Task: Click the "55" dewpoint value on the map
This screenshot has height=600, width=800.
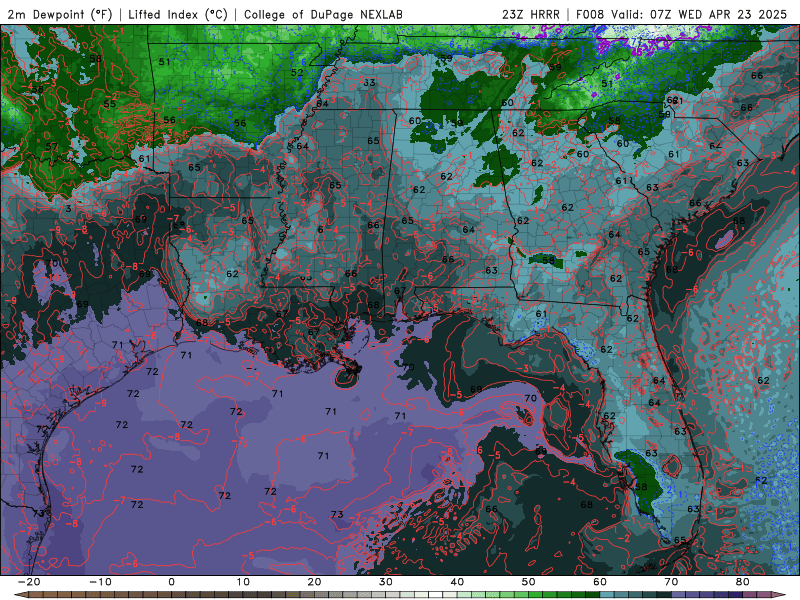Action: (110, 104)
